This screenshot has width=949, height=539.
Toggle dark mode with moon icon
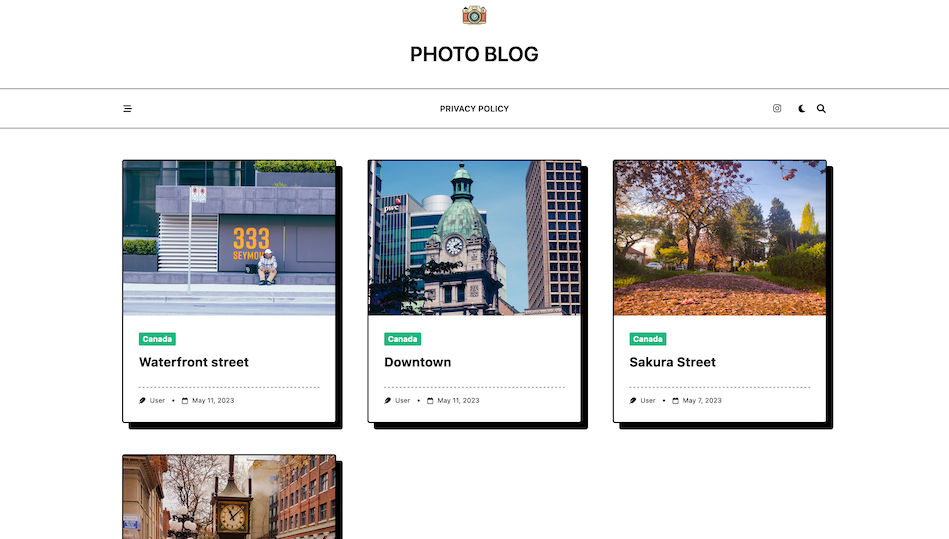tap(801, 109)
